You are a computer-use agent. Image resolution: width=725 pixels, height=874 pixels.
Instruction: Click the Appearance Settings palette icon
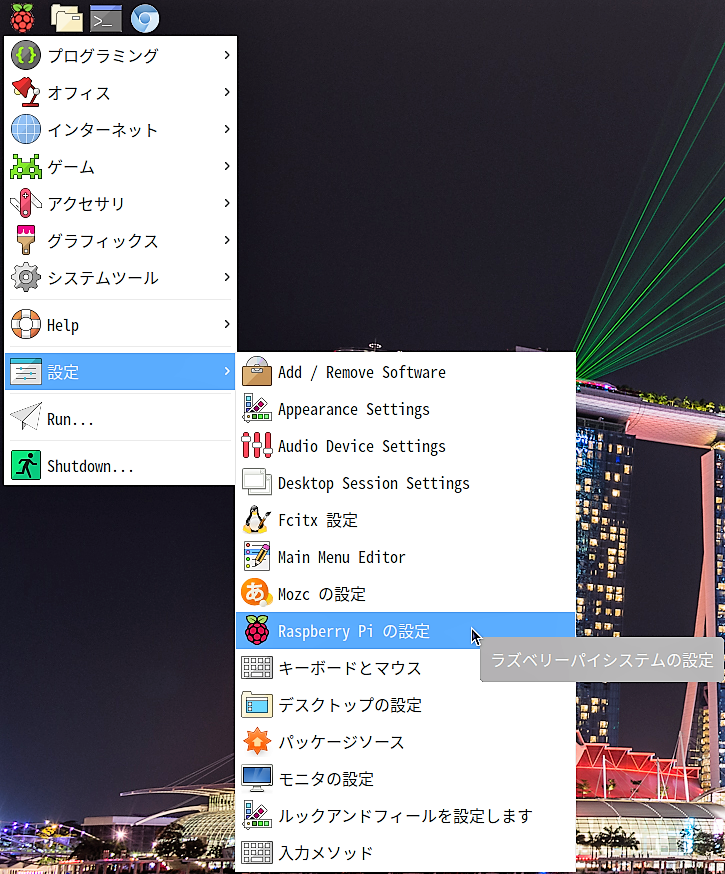coord(257,409)
